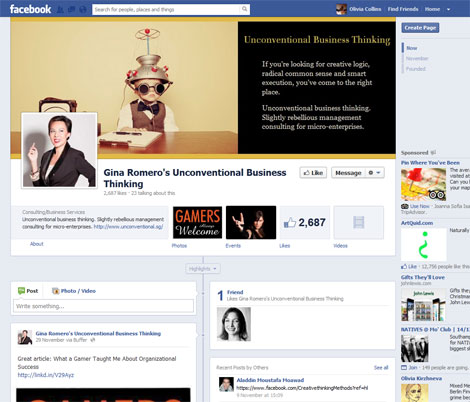The image size is (470, 402).
Task: Open the ArtQuid.com ad link
Action: pos(417,223)
